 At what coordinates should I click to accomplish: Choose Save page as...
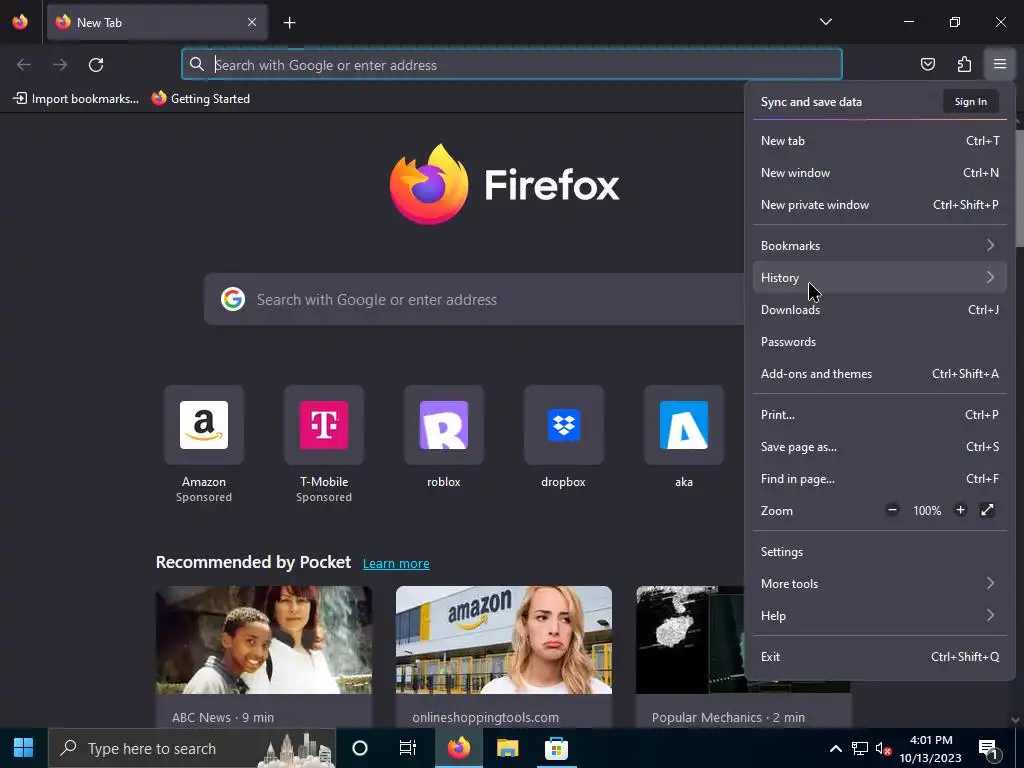(880, 447)
